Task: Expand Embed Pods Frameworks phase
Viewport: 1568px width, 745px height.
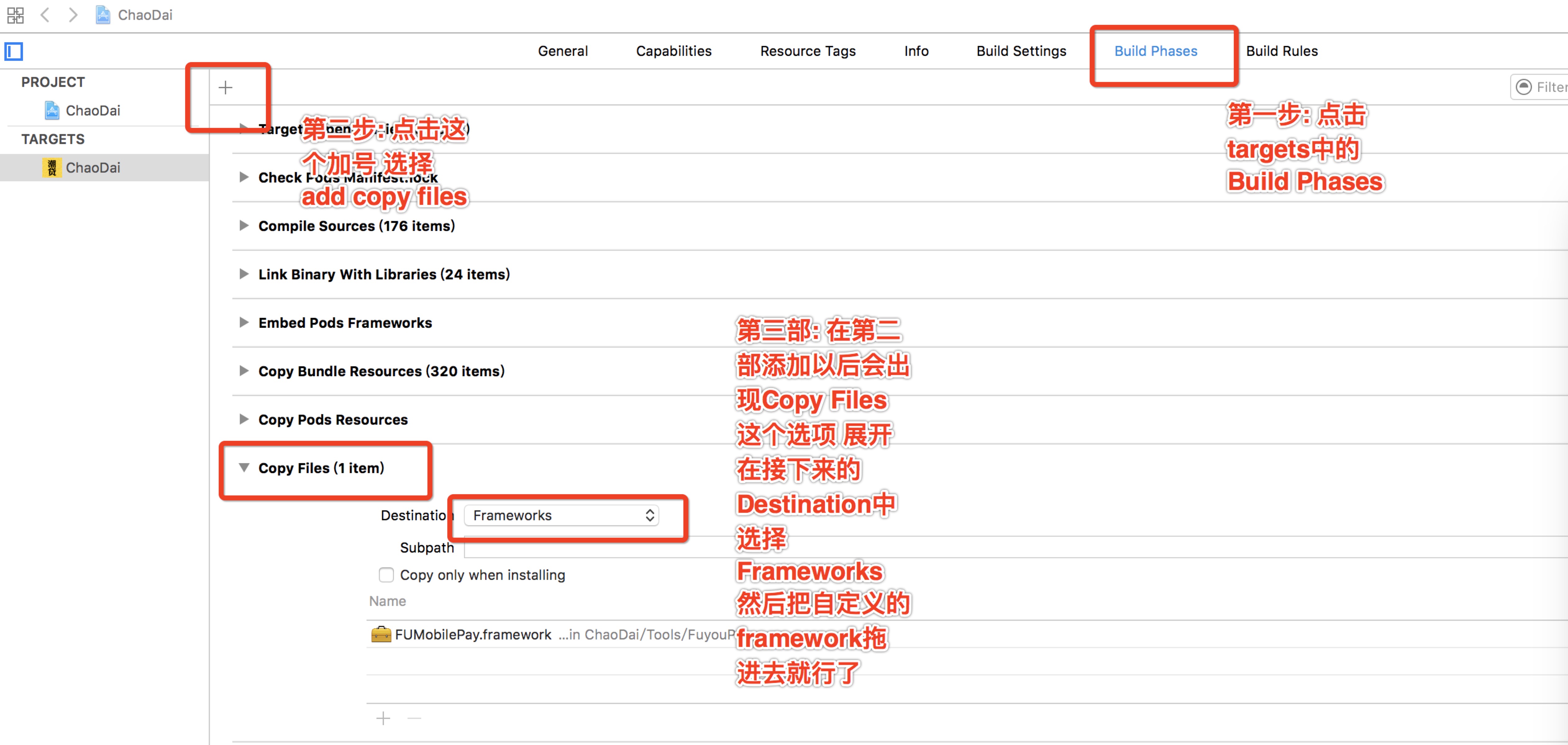Action: pyautogui.click(x=244, y=322)
